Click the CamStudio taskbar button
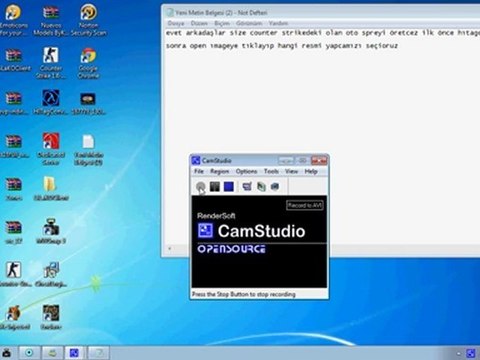This screenshot has width=480, height=360. tap(74, 353)
